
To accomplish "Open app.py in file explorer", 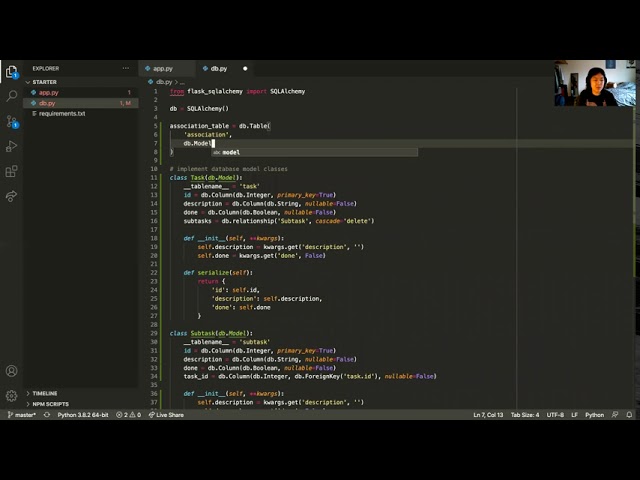I will (x=81, y=93).
